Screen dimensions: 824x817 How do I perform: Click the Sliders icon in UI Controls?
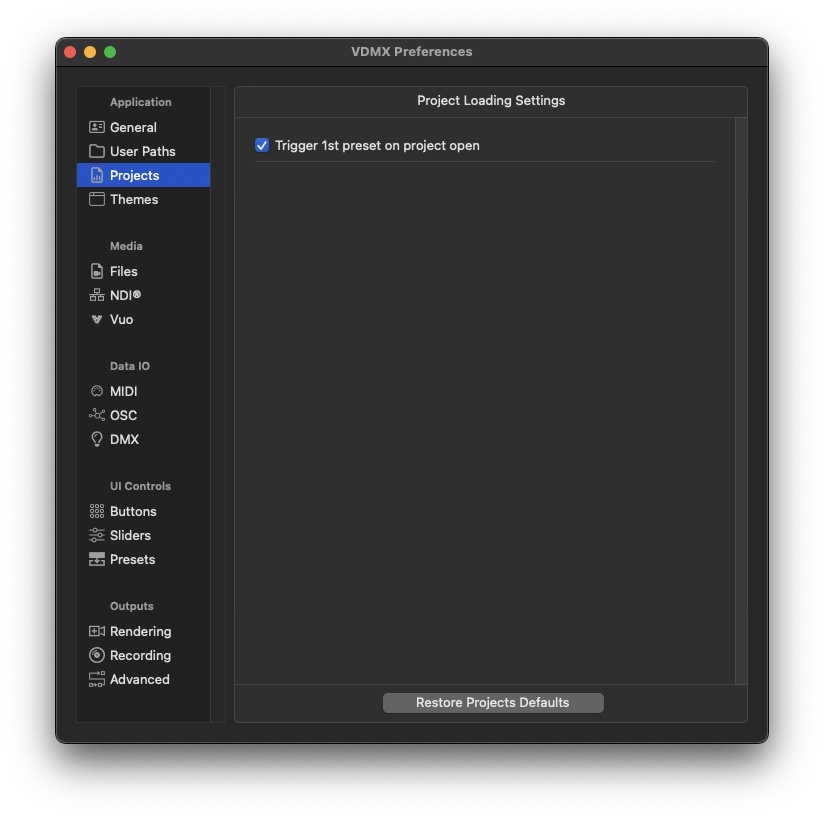coord(97,535)
